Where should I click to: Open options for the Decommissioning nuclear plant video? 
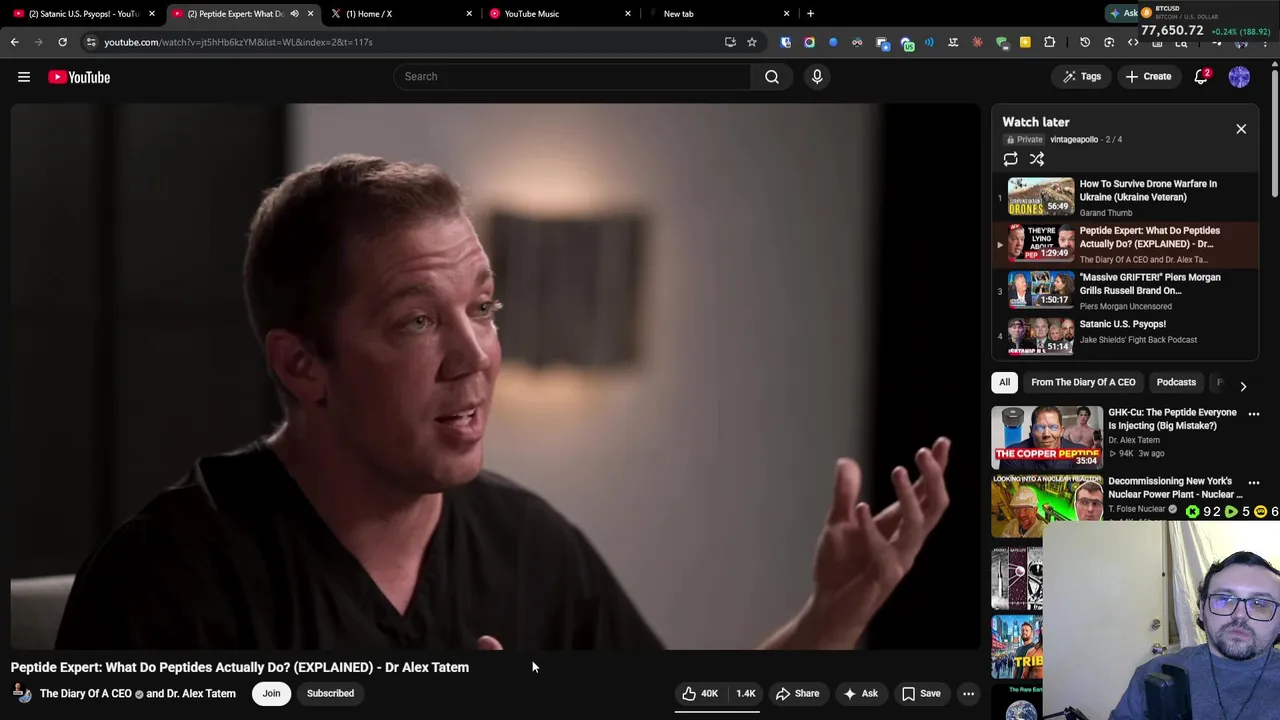(x=1254, y=483)
